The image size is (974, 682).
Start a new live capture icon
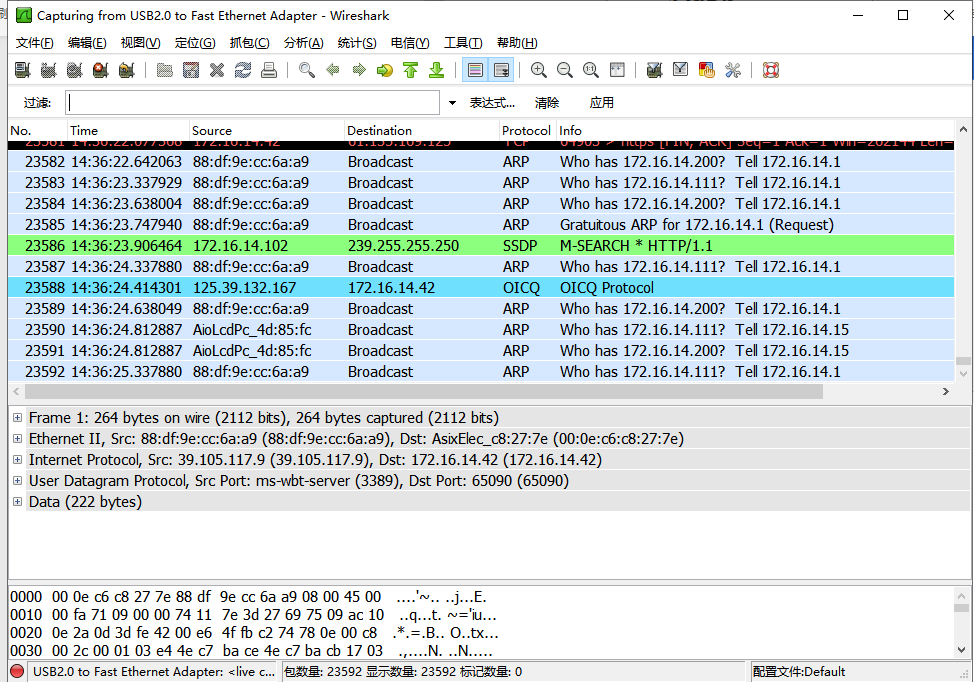click(75, 70)
